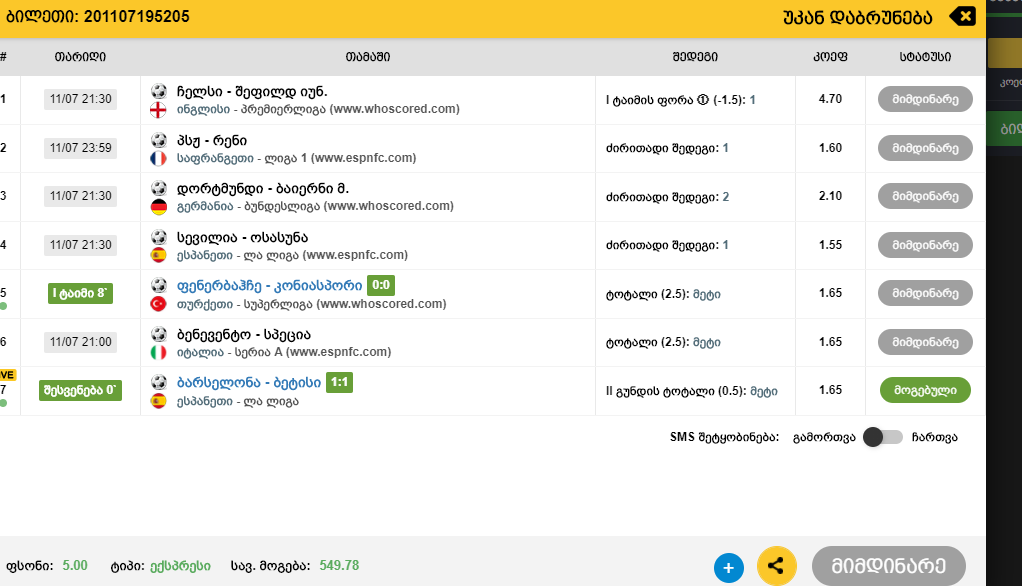Click soccer ball icon for დორტმუნდი match
This screenshot has height=586, width=1022.
point(158,188)
